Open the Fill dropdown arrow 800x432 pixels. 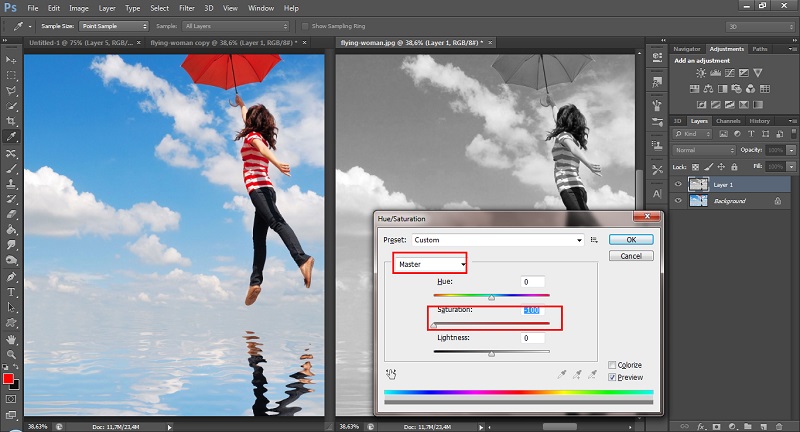[x=791, y=166]
